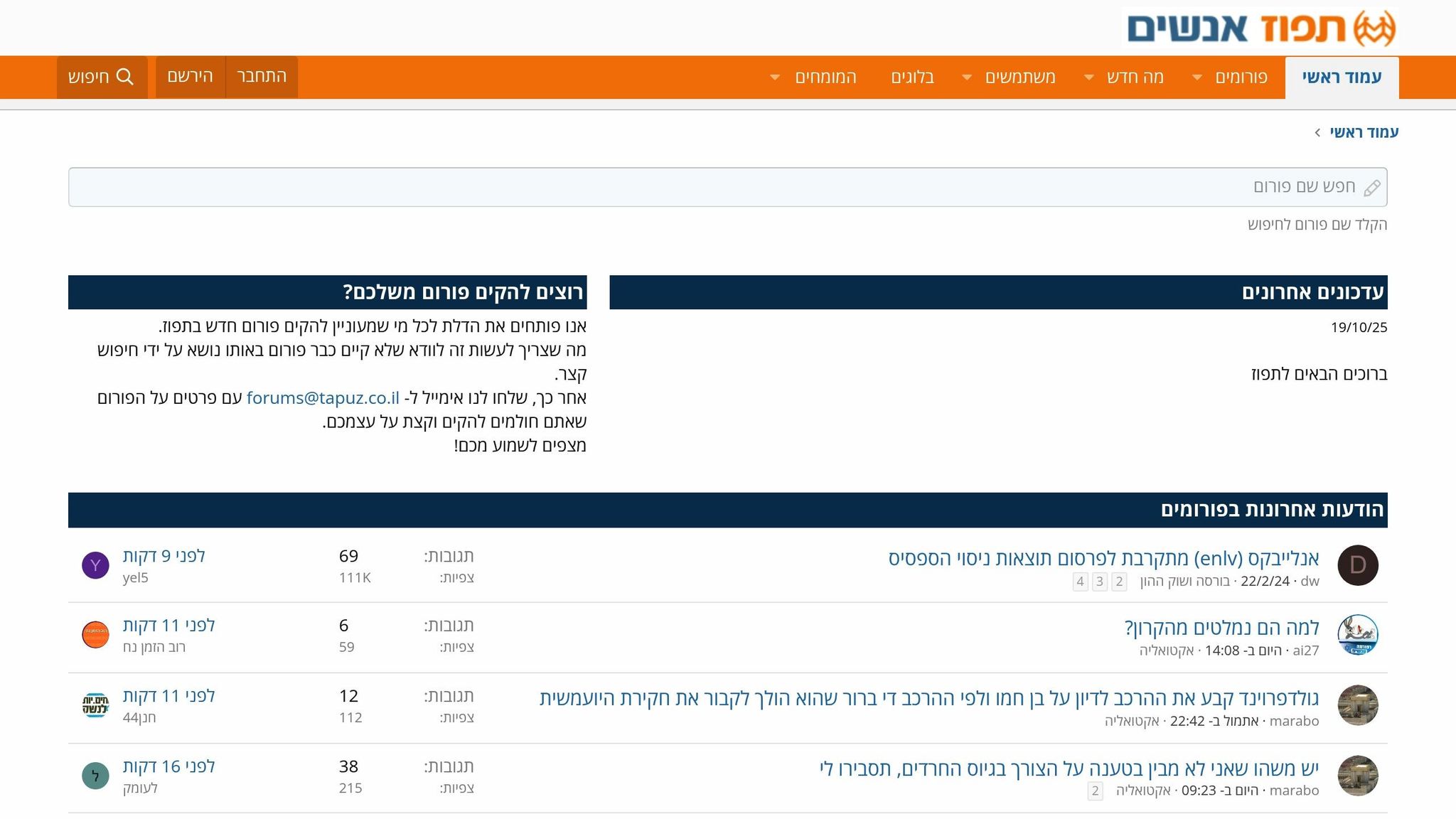Open marabo's avatar on the Goldfreund thread
Viewport: 1456px width, 819px height.
[x=1357, y=705]
